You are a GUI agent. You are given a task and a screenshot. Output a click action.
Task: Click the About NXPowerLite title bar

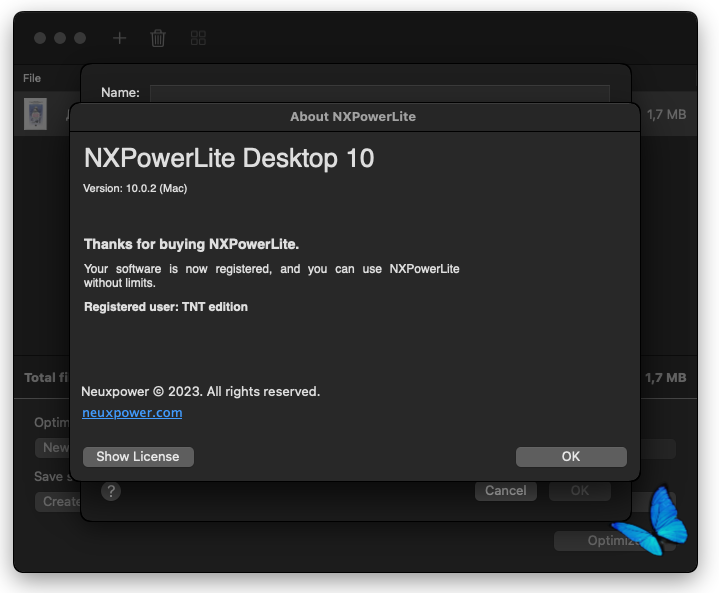[354, 117]
